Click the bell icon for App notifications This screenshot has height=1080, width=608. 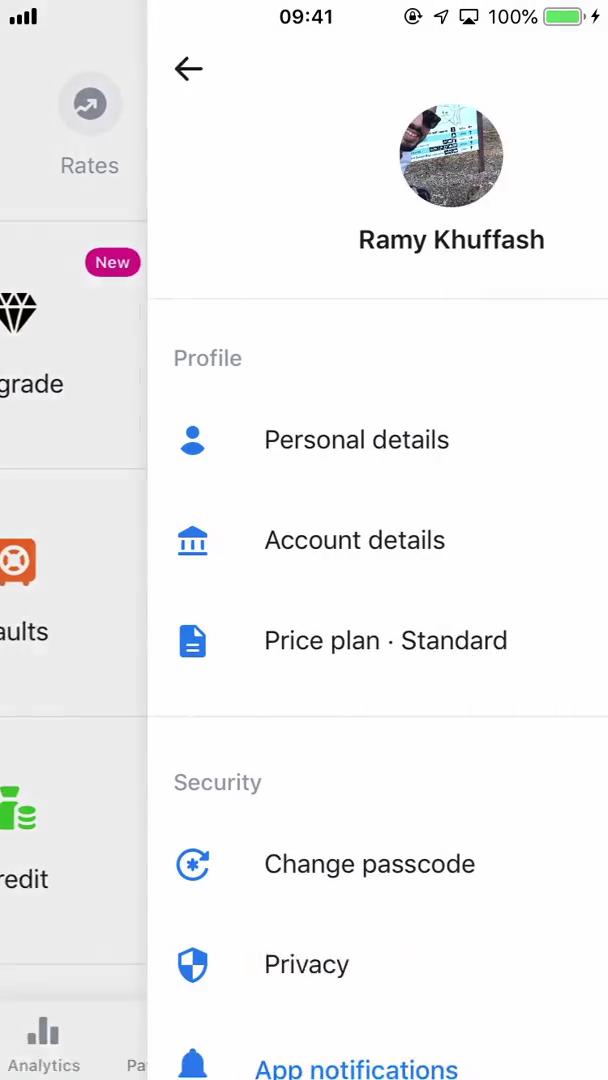(192, 1064)
